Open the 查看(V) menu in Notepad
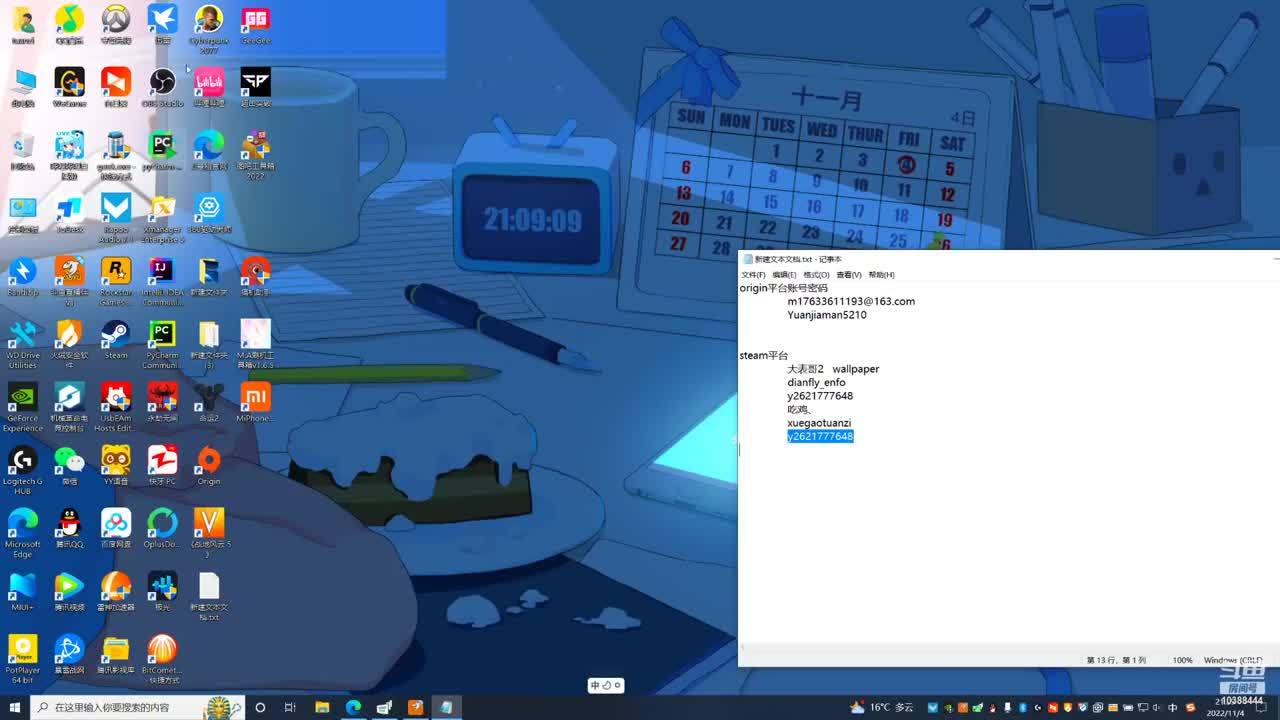This screenshot has height=720, width=1280. [x=849, y=275]
